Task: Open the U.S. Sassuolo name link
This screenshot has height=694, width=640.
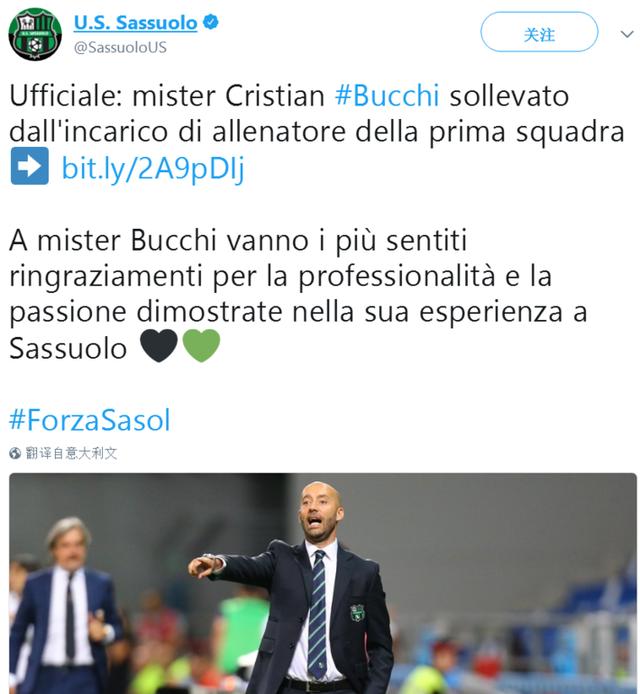Action: pyautogui.click(x=135, y=22)
